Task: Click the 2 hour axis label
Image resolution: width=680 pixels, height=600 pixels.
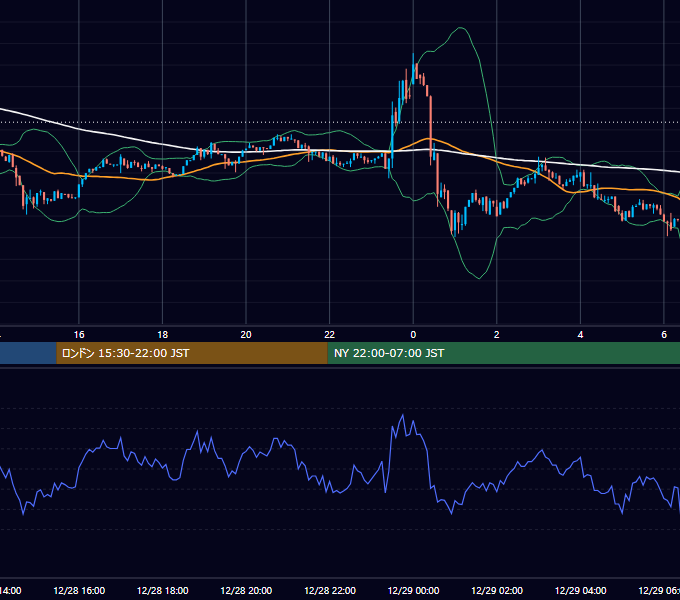Action: (497, 335)
